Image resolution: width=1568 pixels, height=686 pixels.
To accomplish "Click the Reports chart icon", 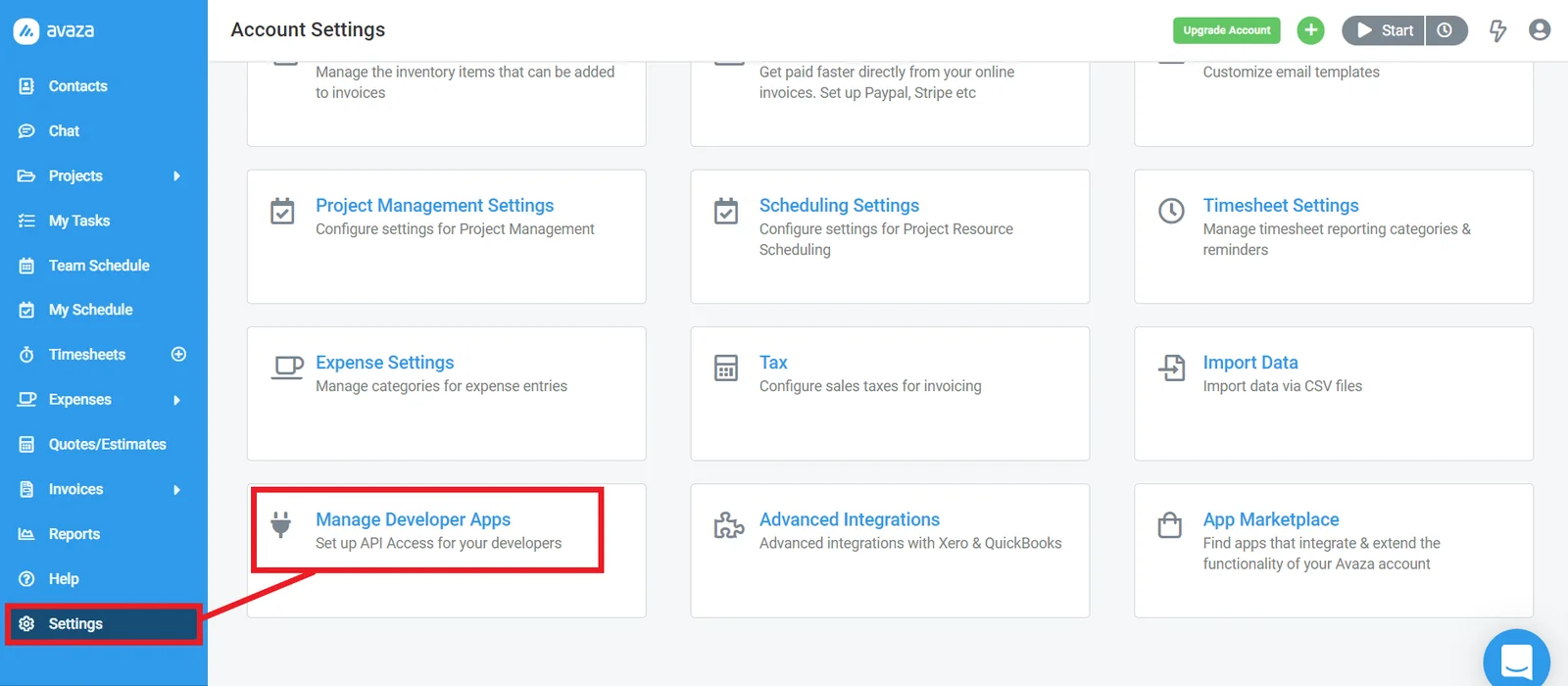I will tap(26, 534).
